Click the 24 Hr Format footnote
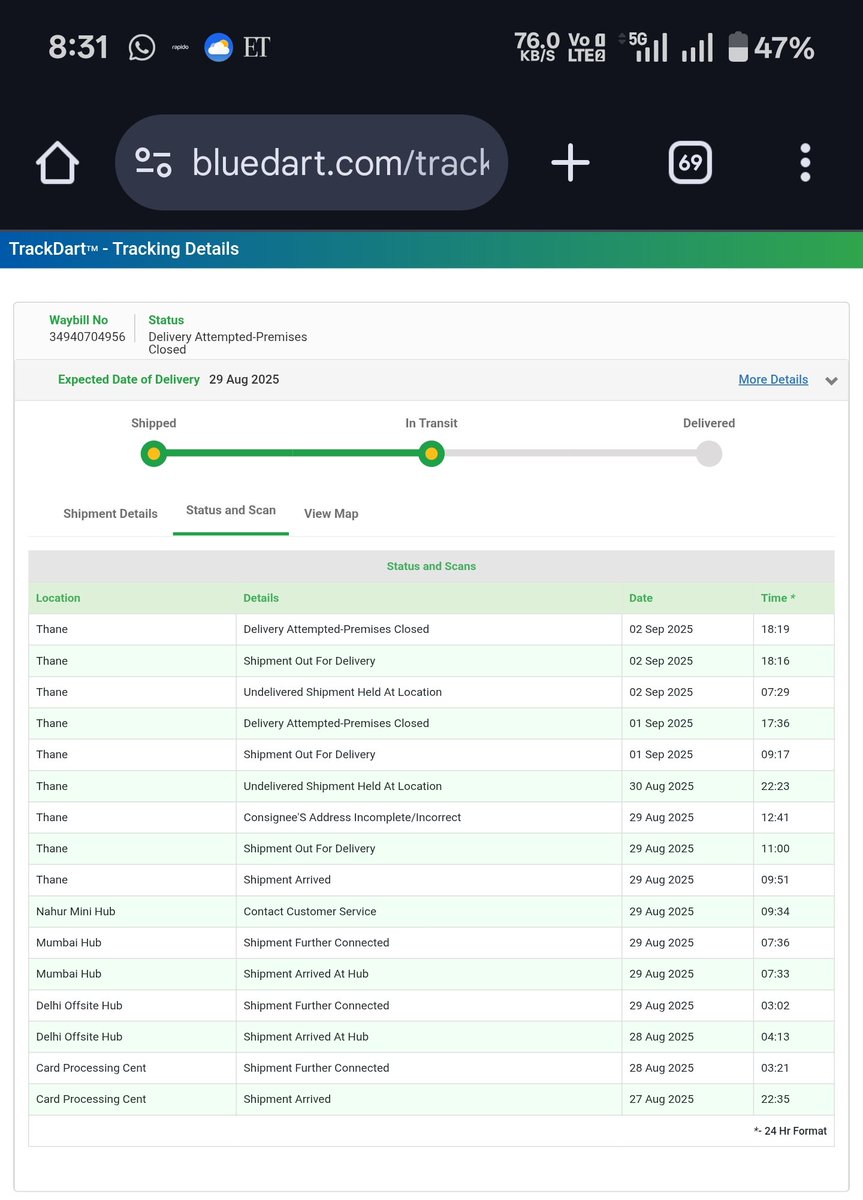Image resolution: width=863 pixels, height=1200 pixels. point(790,1132)
